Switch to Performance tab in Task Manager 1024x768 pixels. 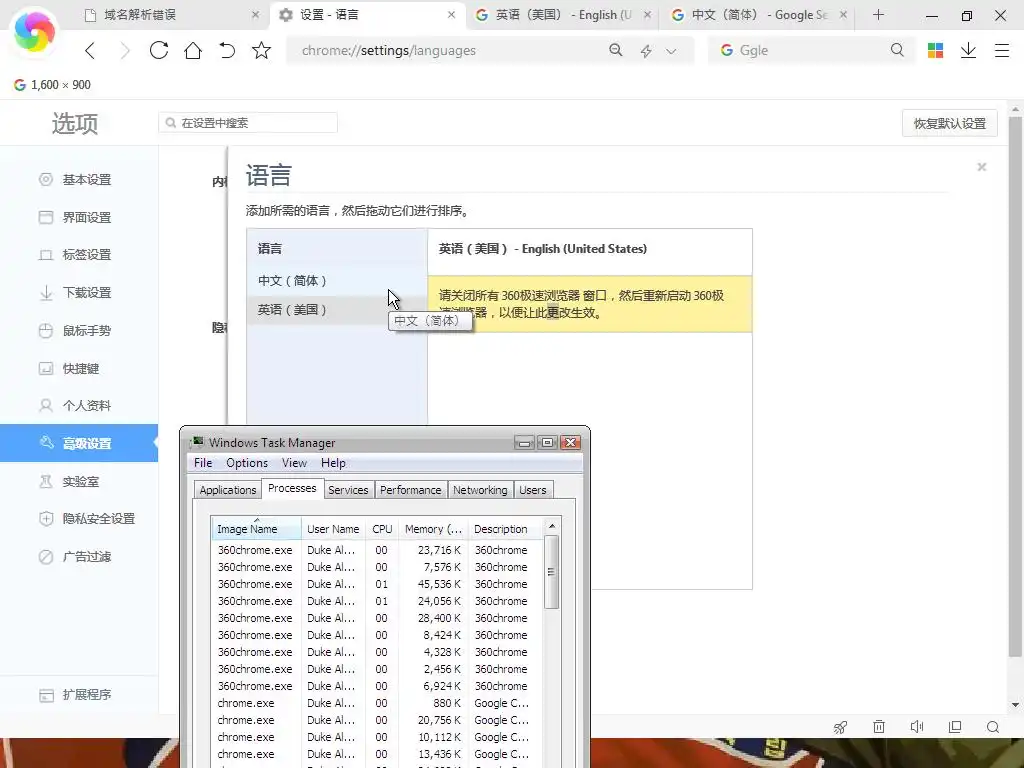point(411,490)
